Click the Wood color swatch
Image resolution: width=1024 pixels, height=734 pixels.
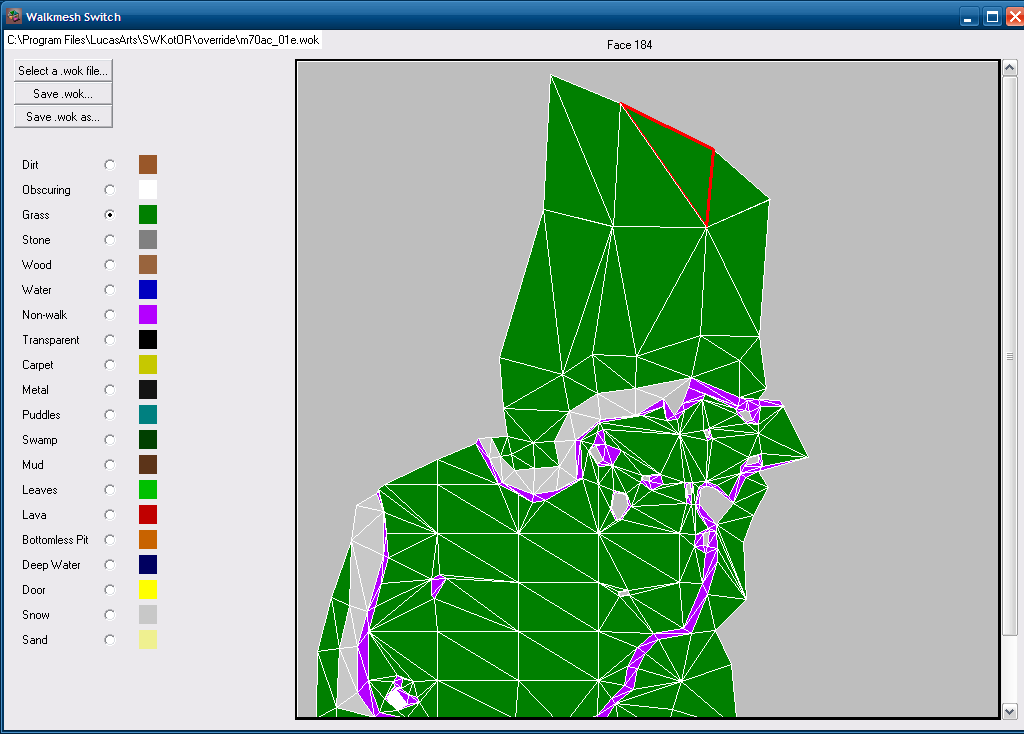point(148,264)
